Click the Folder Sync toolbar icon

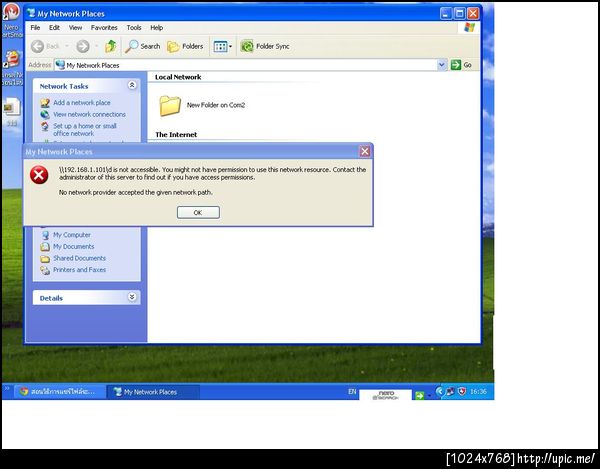click(247, 46)
